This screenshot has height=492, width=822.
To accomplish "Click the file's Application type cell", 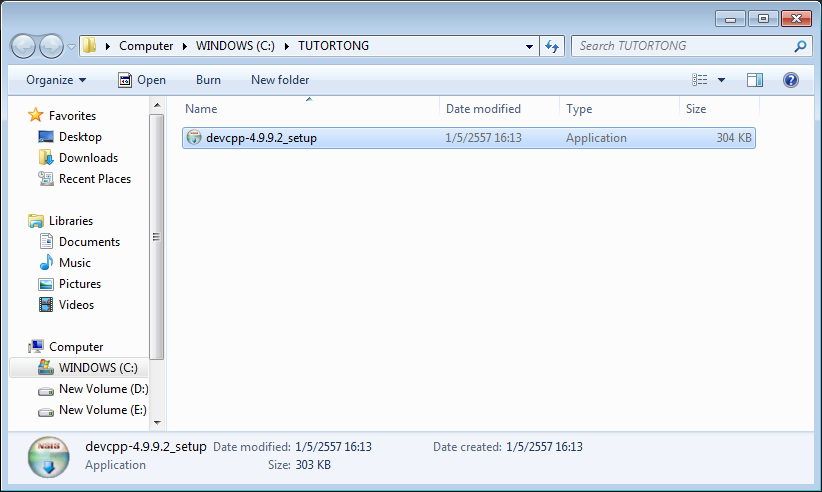I will pos(596,138).
